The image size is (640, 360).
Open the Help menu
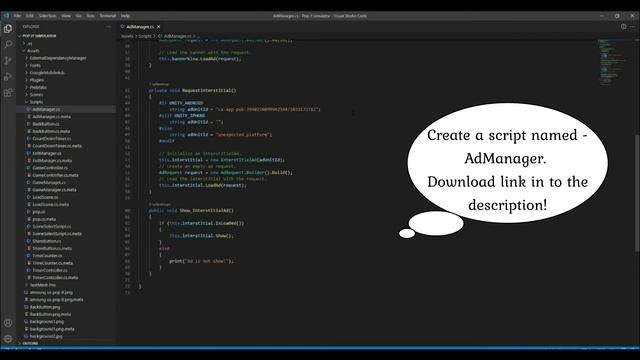tap(125, 16)
